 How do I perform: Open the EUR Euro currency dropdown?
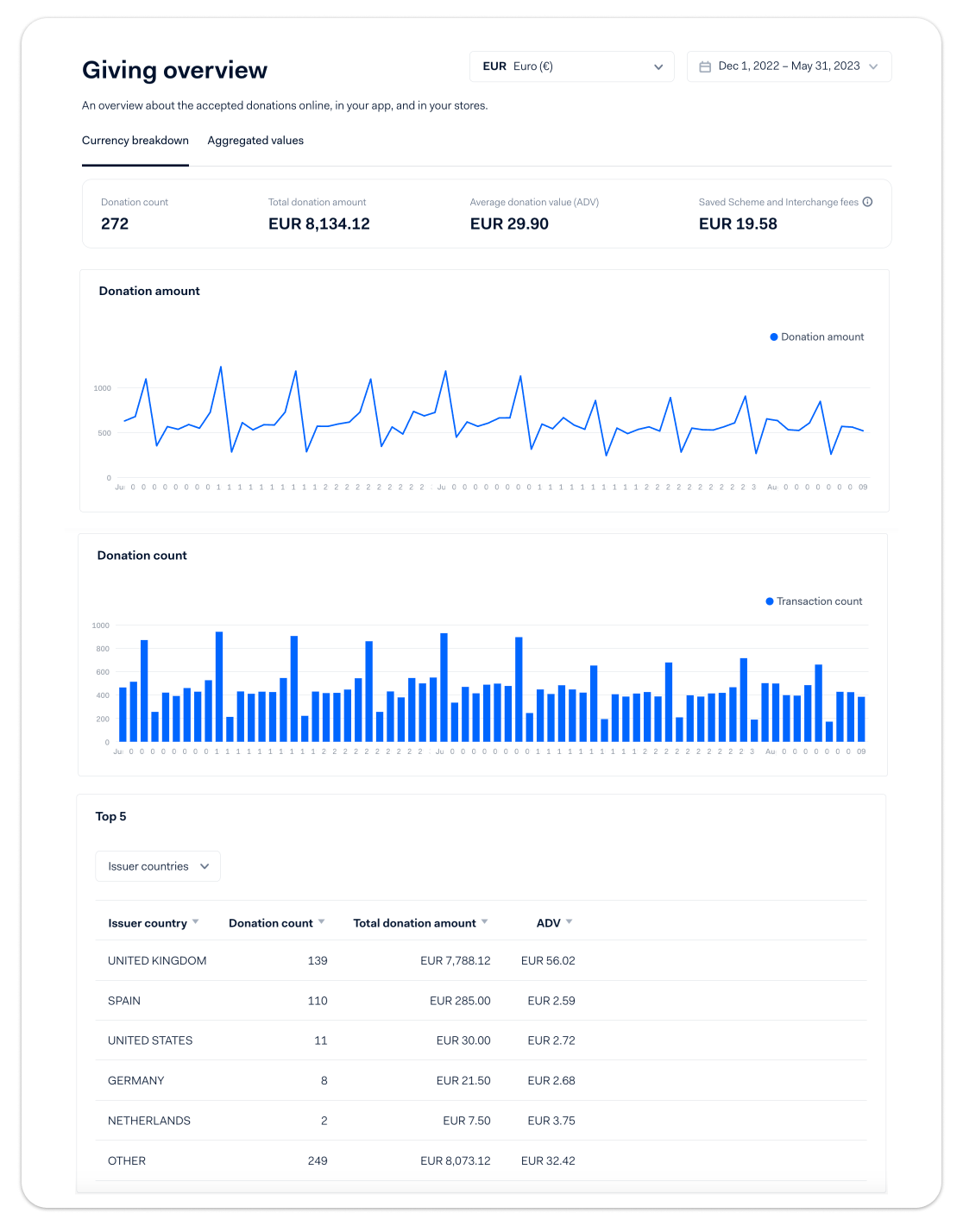tap(572, 66)
